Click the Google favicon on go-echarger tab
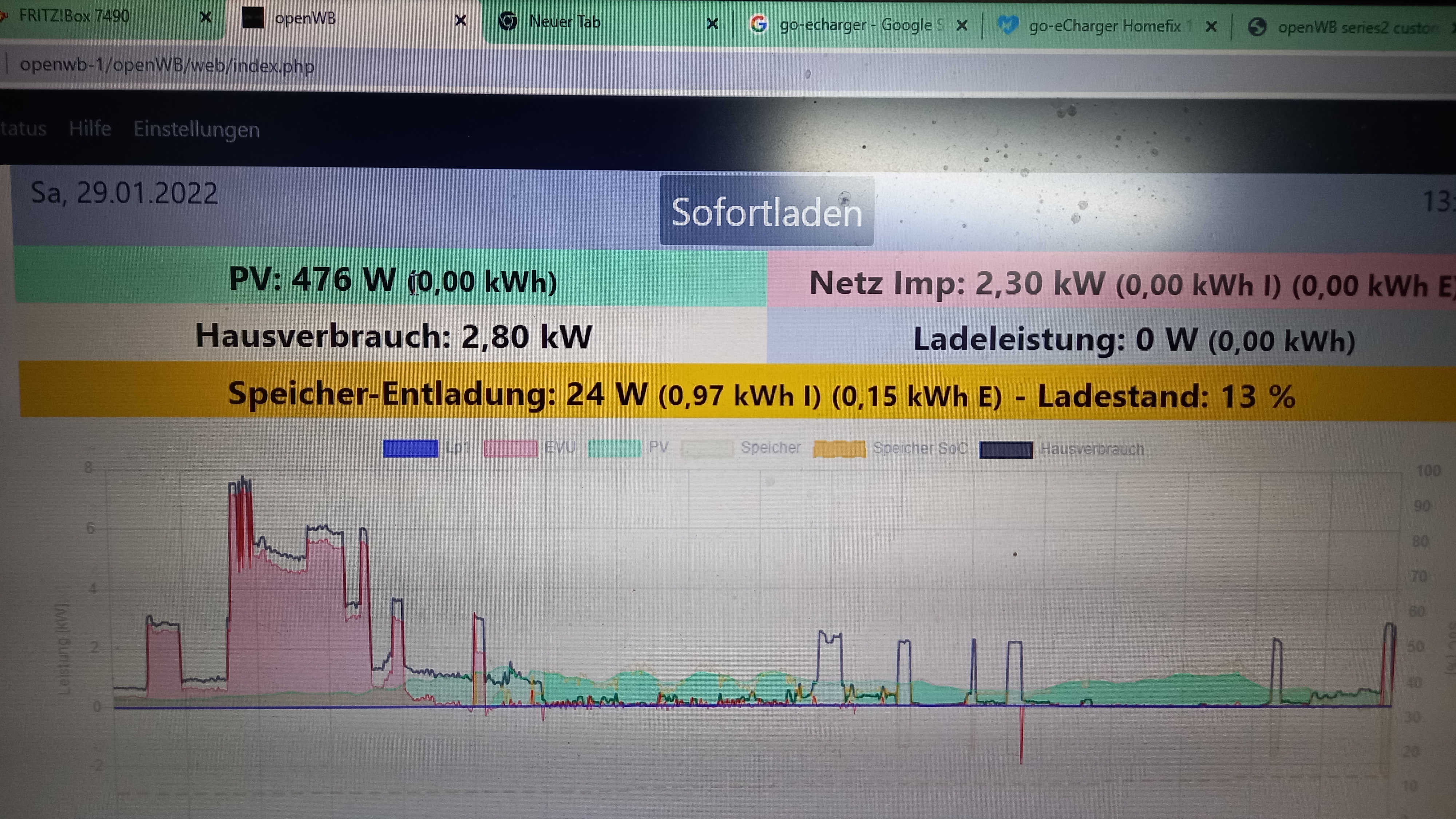The width and height of the screenshot is (1456, 819). click(758, 24)
